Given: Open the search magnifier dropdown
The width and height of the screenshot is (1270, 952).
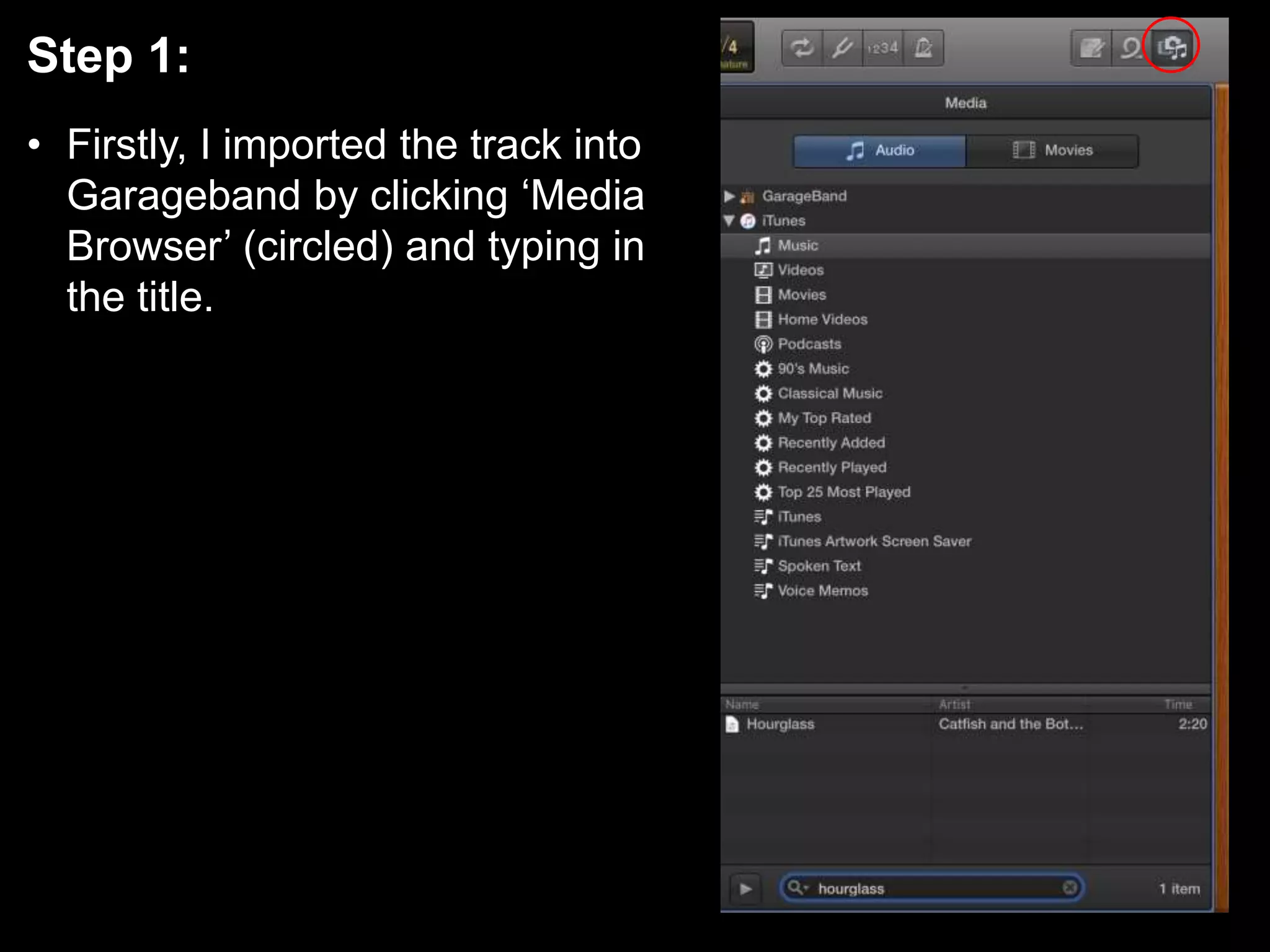Looking at the screenshot, I should pyautogui.click(x=797, y=888).
